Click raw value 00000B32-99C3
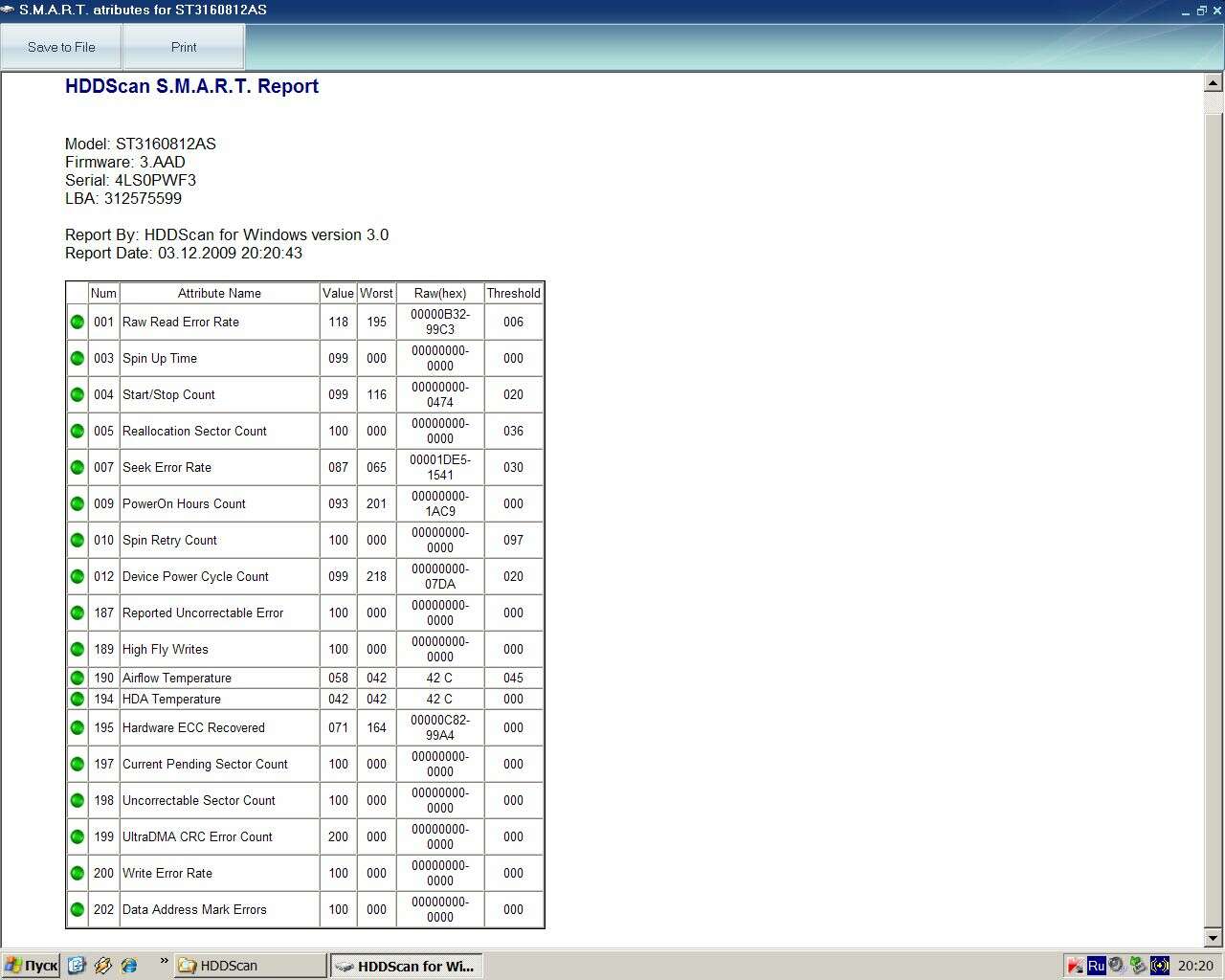The image size is (1225, 980). (x=440, y=322)
